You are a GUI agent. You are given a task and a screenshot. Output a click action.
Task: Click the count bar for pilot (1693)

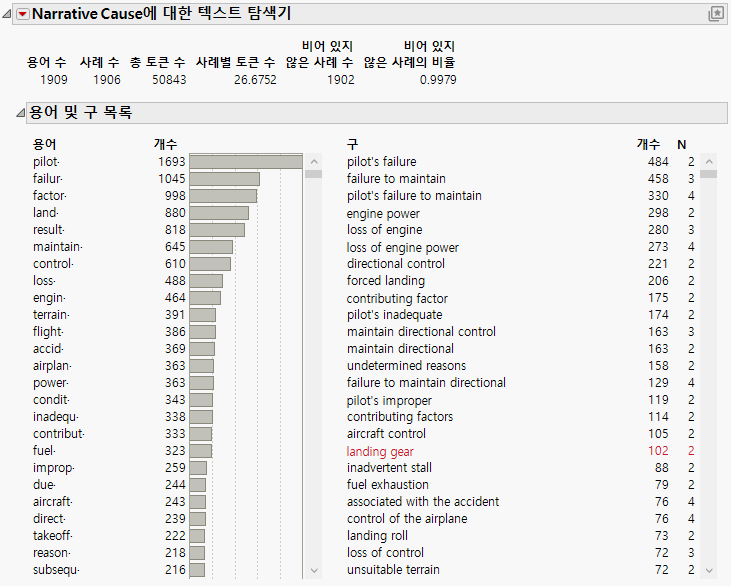(x=246, y=162)
